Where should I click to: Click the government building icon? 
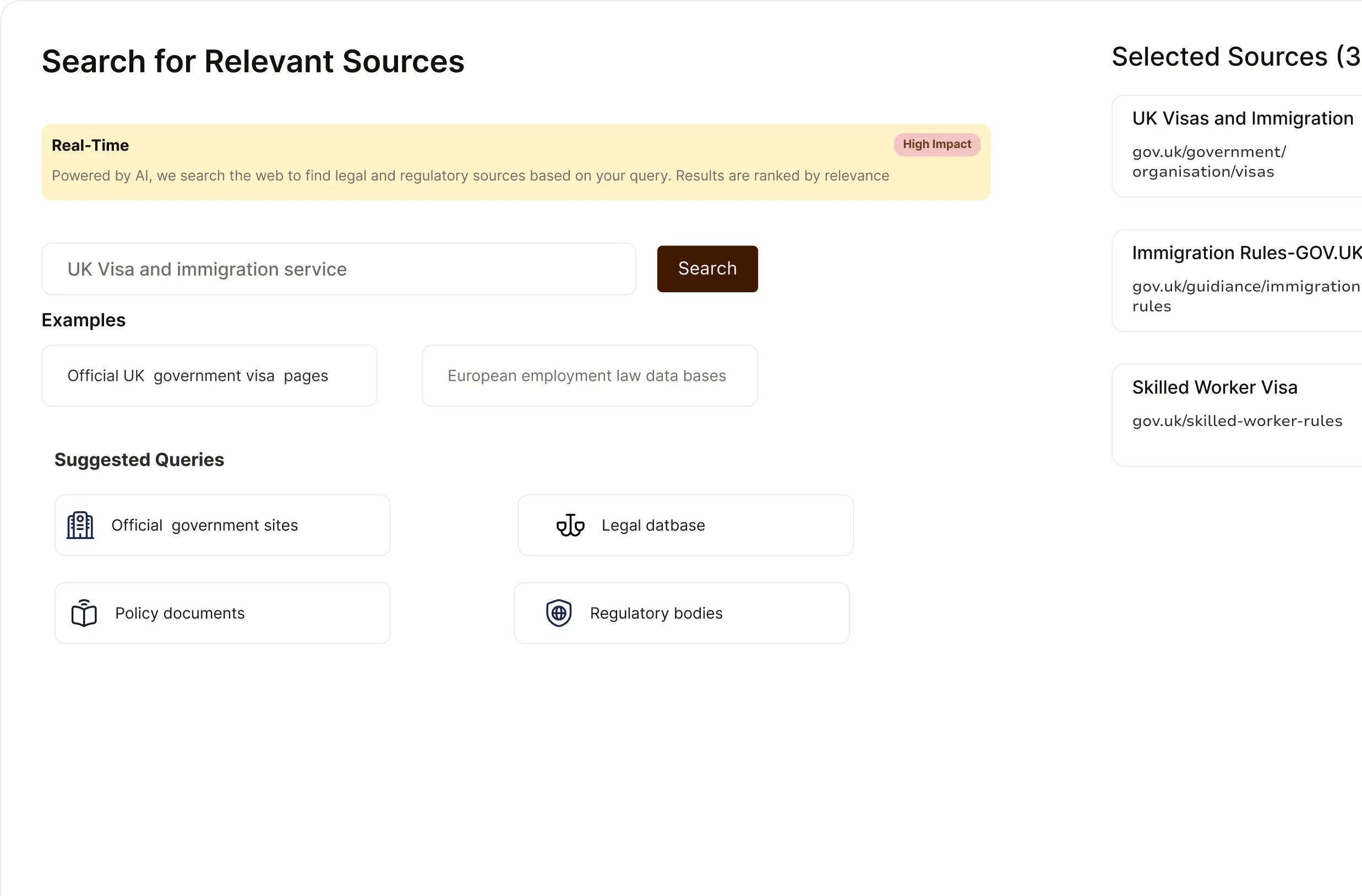click(x=80, y=525)
